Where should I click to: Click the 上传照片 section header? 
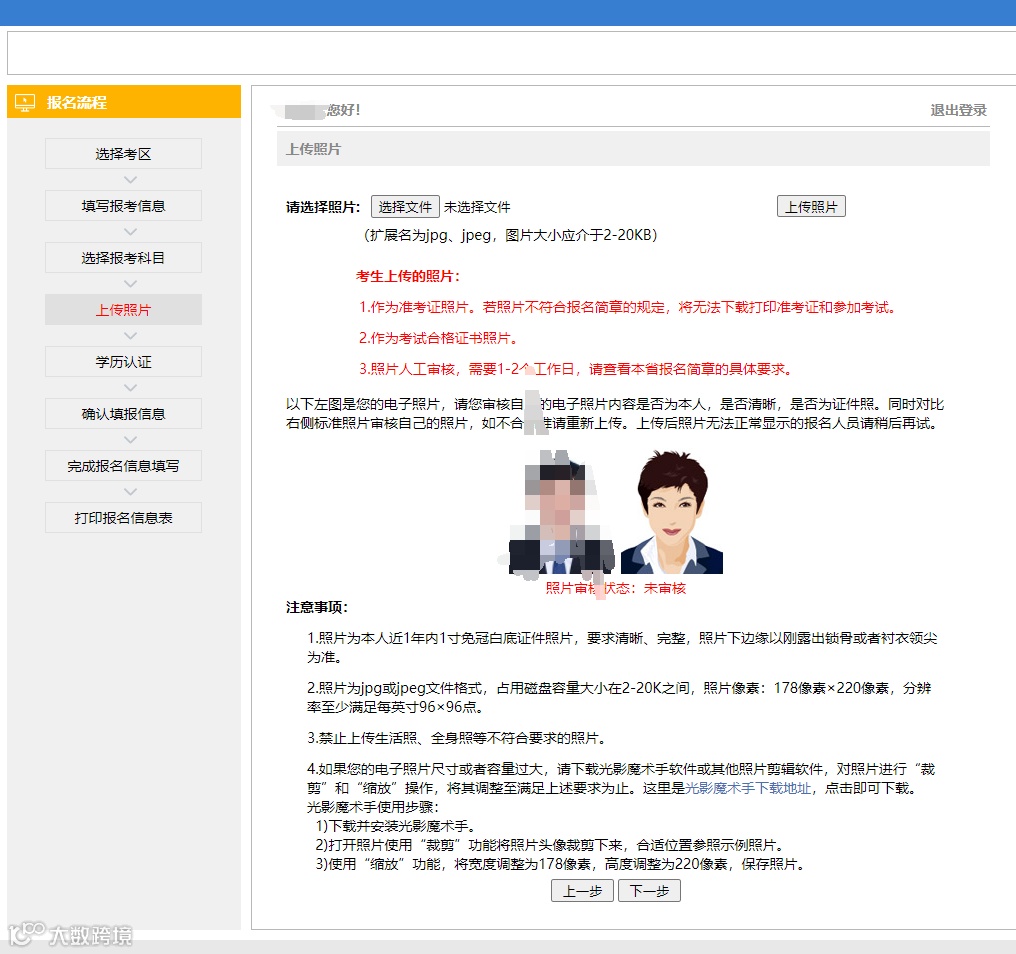633,149
